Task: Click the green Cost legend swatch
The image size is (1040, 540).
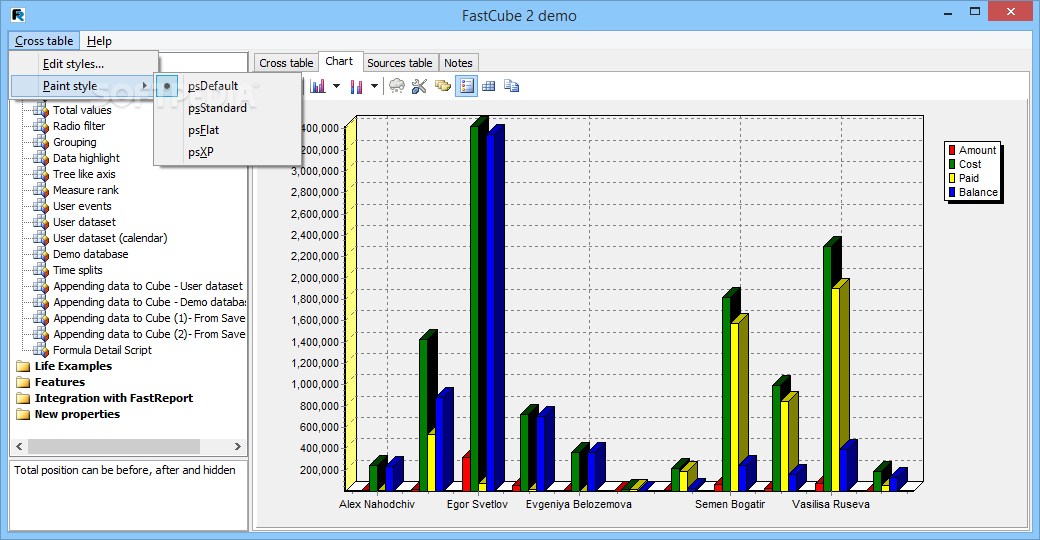Action: [952, 165]
